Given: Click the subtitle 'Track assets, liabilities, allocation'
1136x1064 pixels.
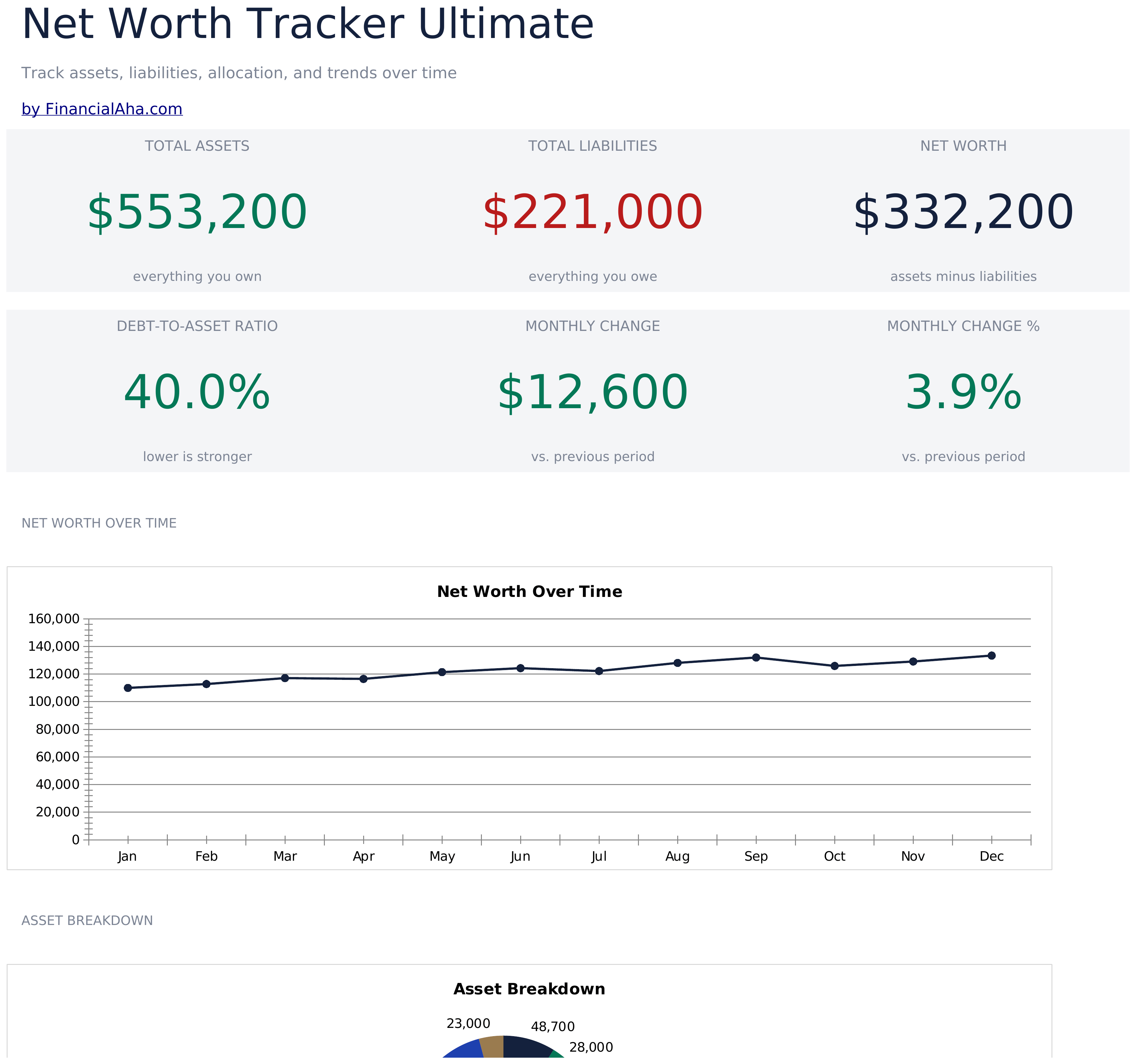Looking at the screenshot, I should click(239, 73).
